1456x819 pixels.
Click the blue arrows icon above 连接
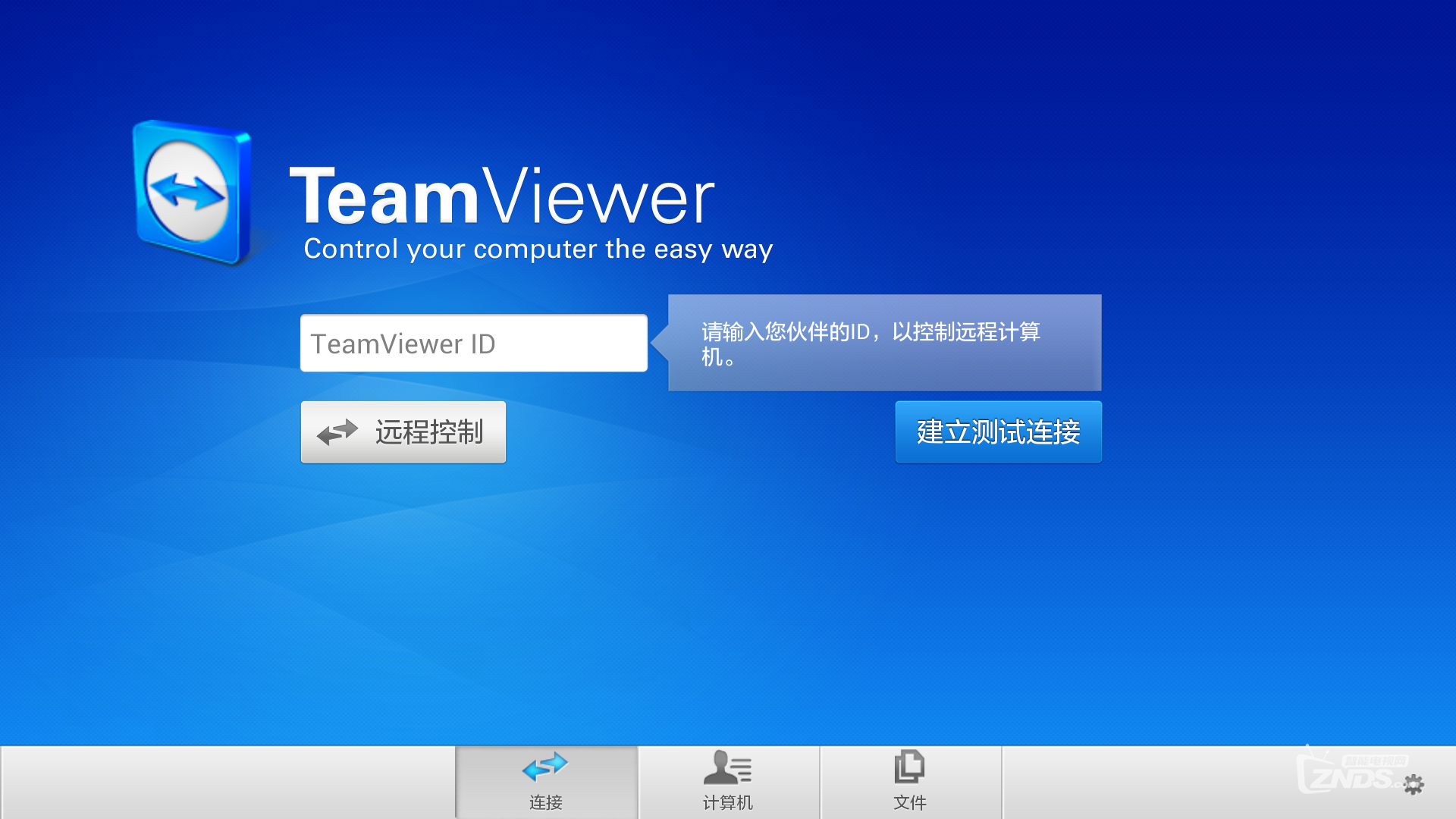(x=545, y=767)
